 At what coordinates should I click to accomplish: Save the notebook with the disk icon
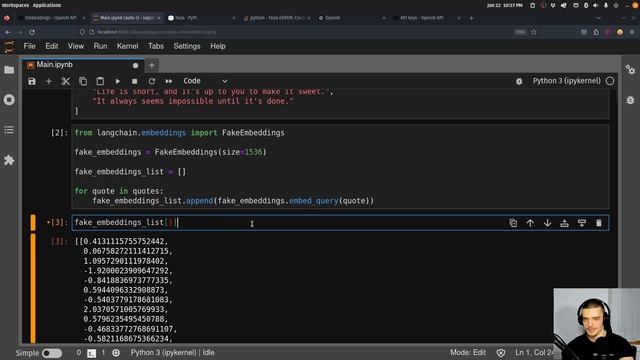[32, 81]
